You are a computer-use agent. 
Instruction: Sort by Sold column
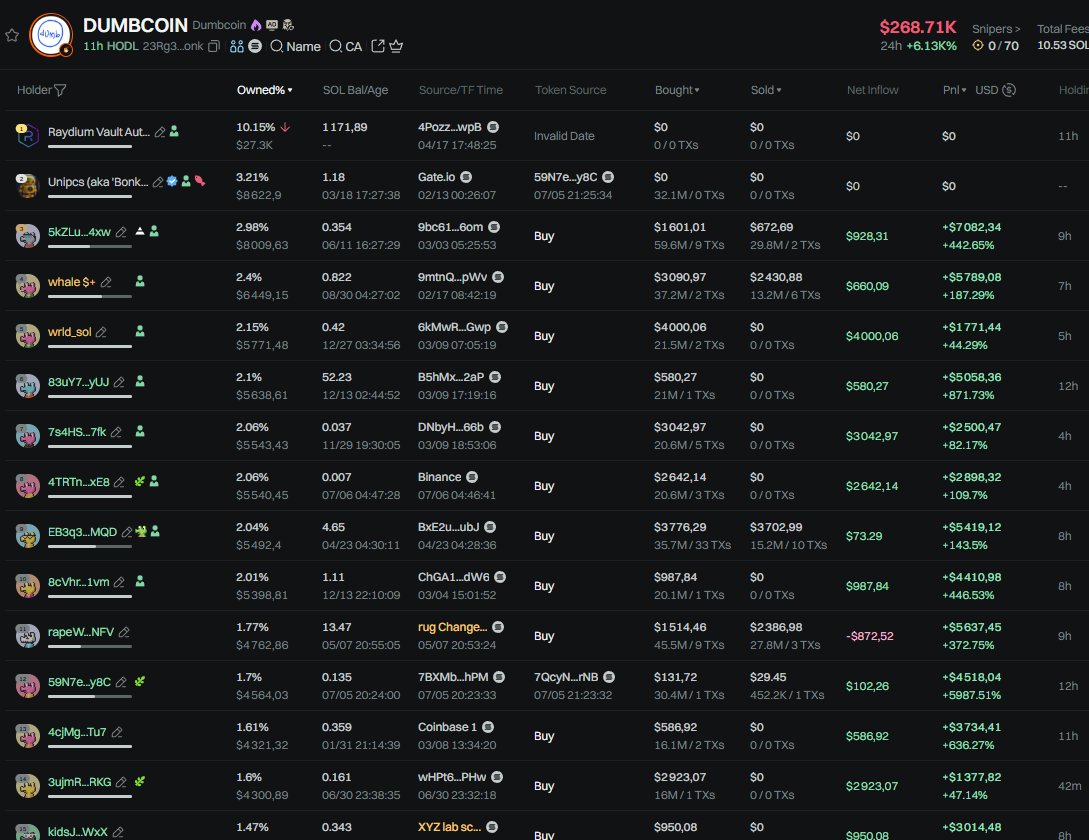click(765, 90)
